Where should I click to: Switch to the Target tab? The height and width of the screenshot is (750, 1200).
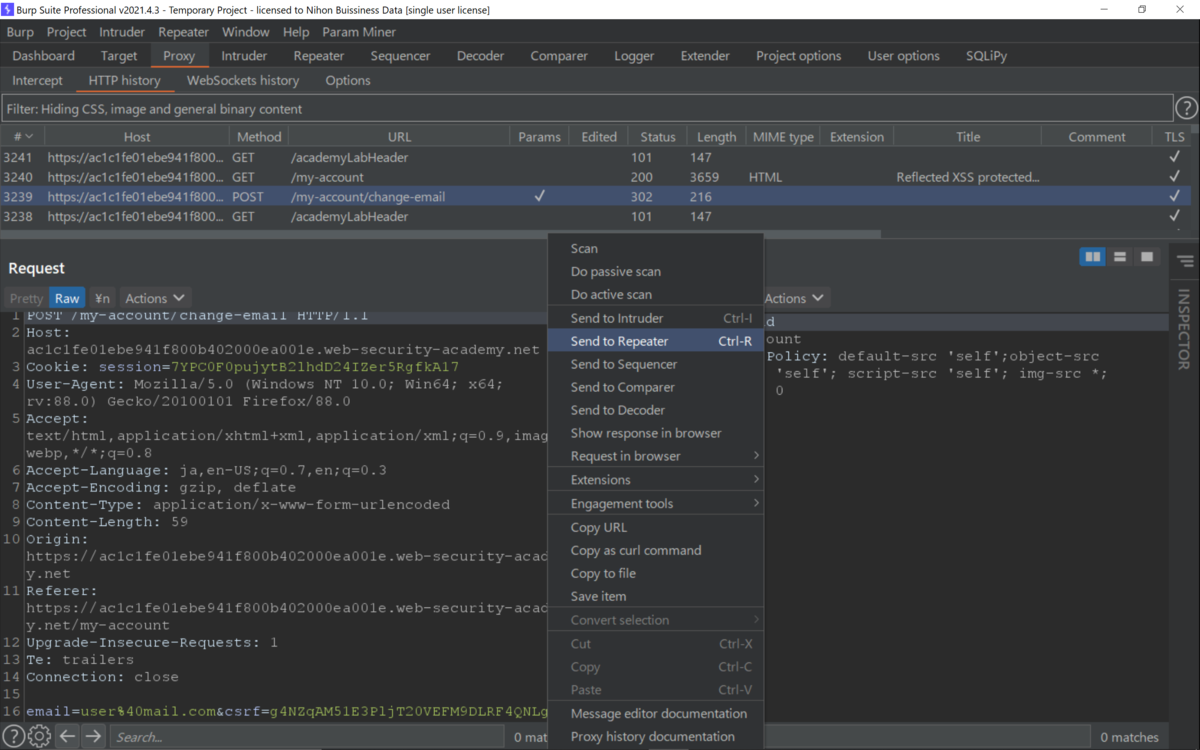click(x=119, y=56)
